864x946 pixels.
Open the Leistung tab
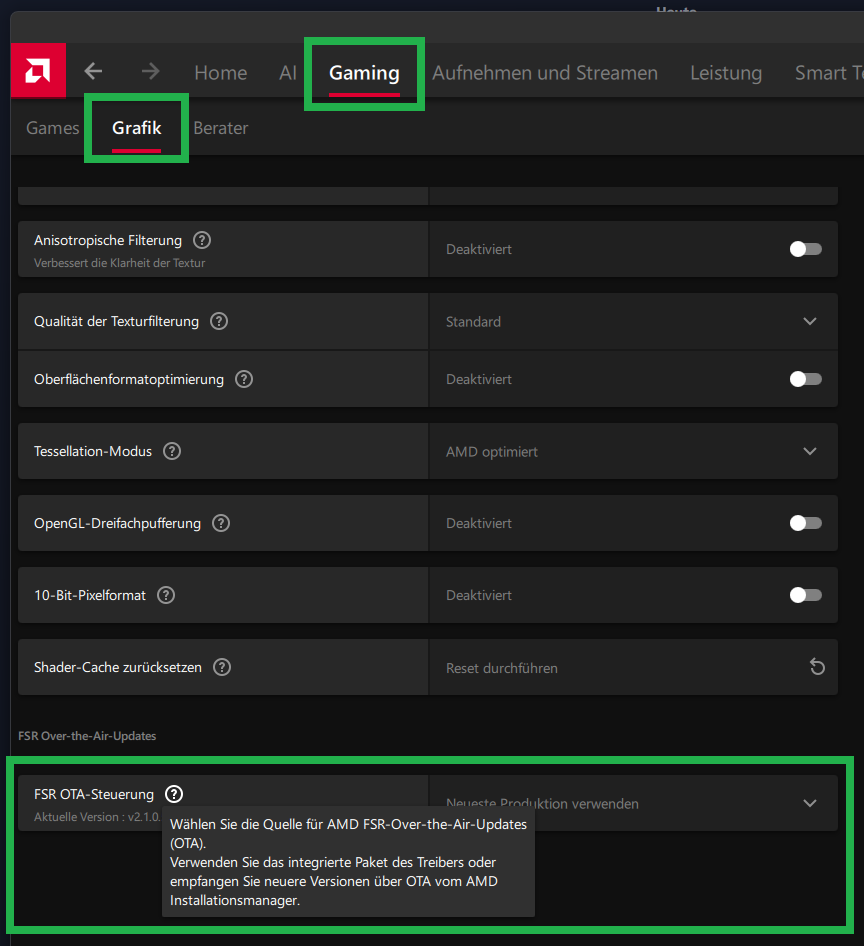tap(725, 72)
